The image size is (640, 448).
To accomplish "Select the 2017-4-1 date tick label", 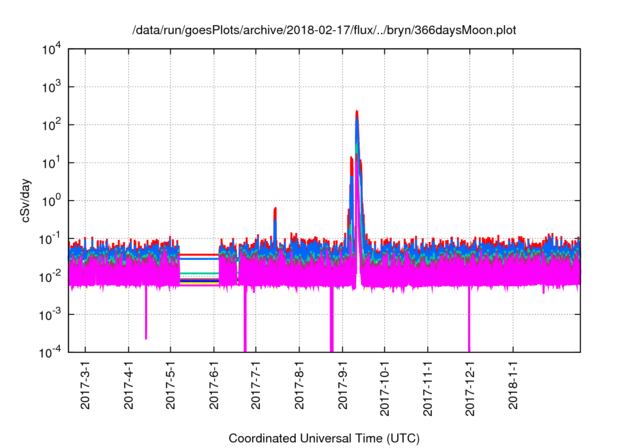I will click(x=129, y=389).
